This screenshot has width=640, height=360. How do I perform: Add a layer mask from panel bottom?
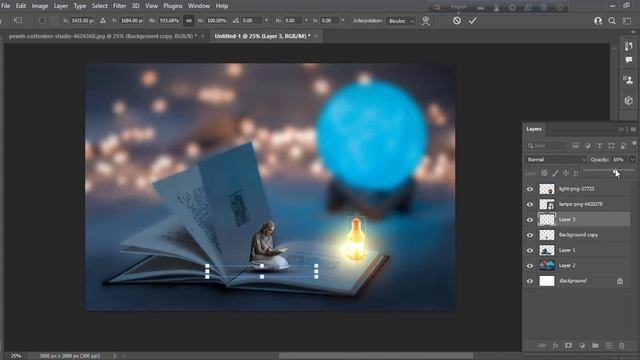[x=568, y=346]
